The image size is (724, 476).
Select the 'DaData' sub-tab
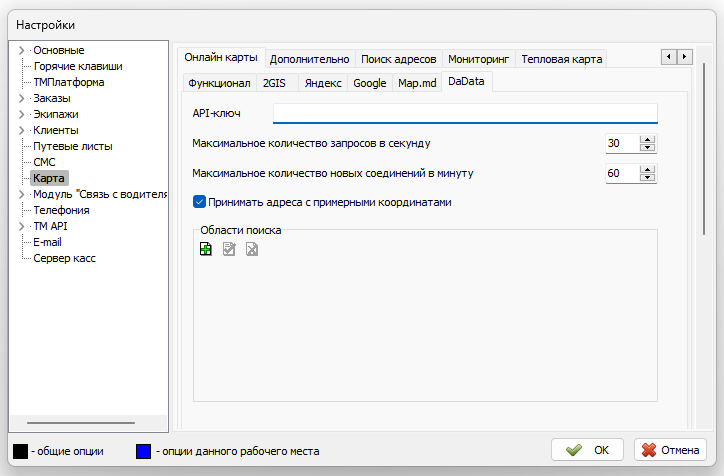[466, 82]
